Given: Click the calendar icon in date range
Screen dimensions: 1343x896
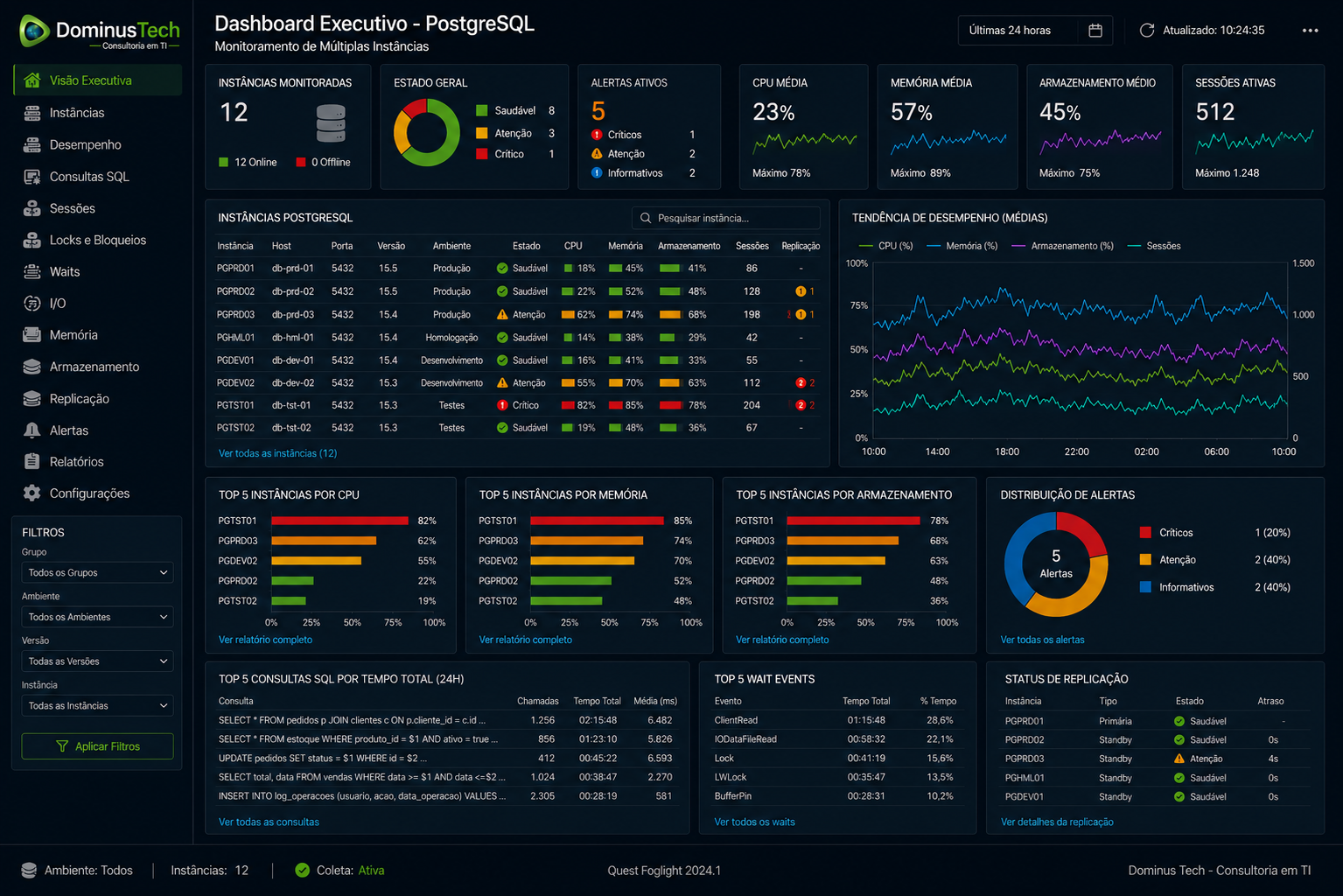Looking at the screenshot, I should tap(1095, 31).
